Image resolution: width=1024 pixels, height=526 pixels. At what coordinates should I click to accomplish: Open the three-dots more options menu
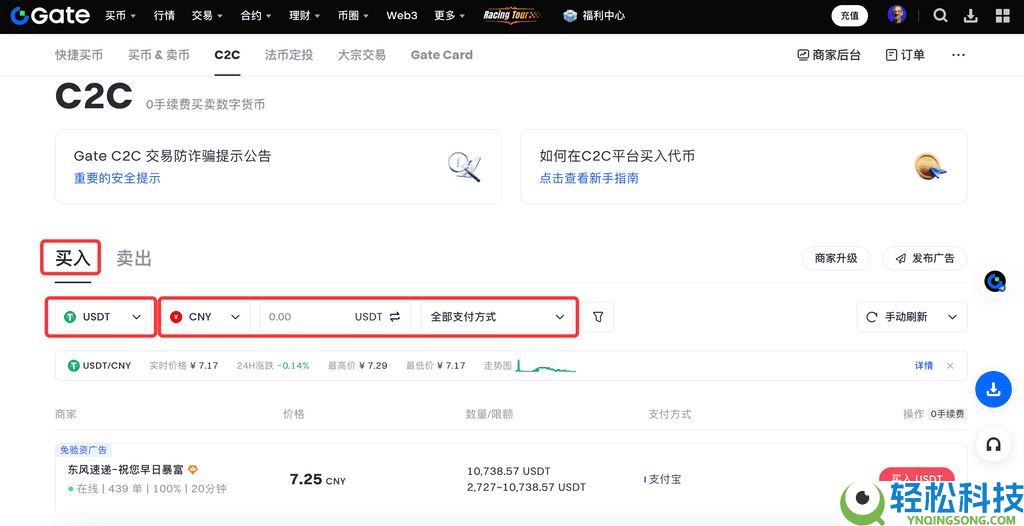pyautogui.click(x=958, y=55)
